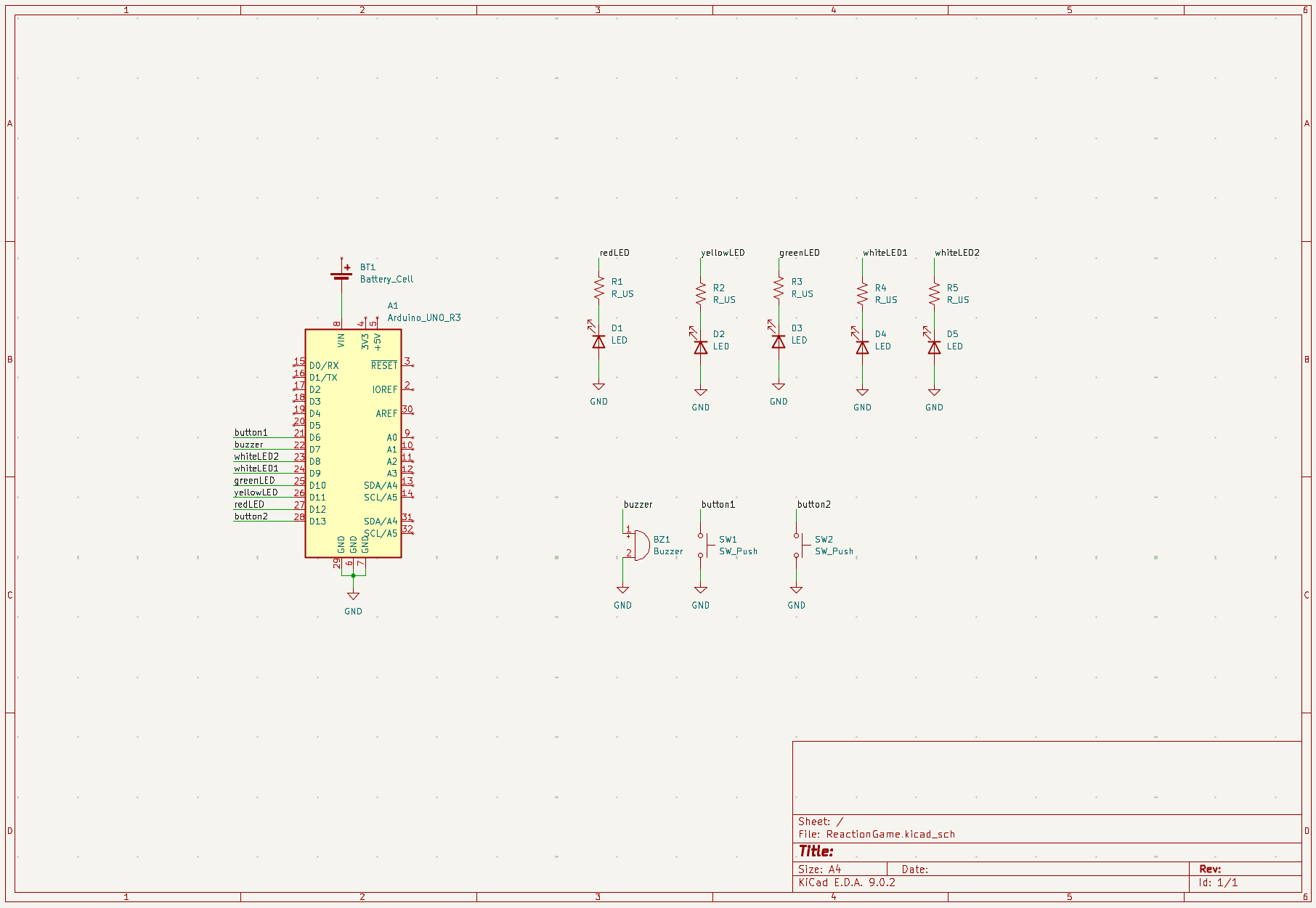Click the redLED net label near pin 27
This screenshot has width=1316, height=908.
(248, 503)
